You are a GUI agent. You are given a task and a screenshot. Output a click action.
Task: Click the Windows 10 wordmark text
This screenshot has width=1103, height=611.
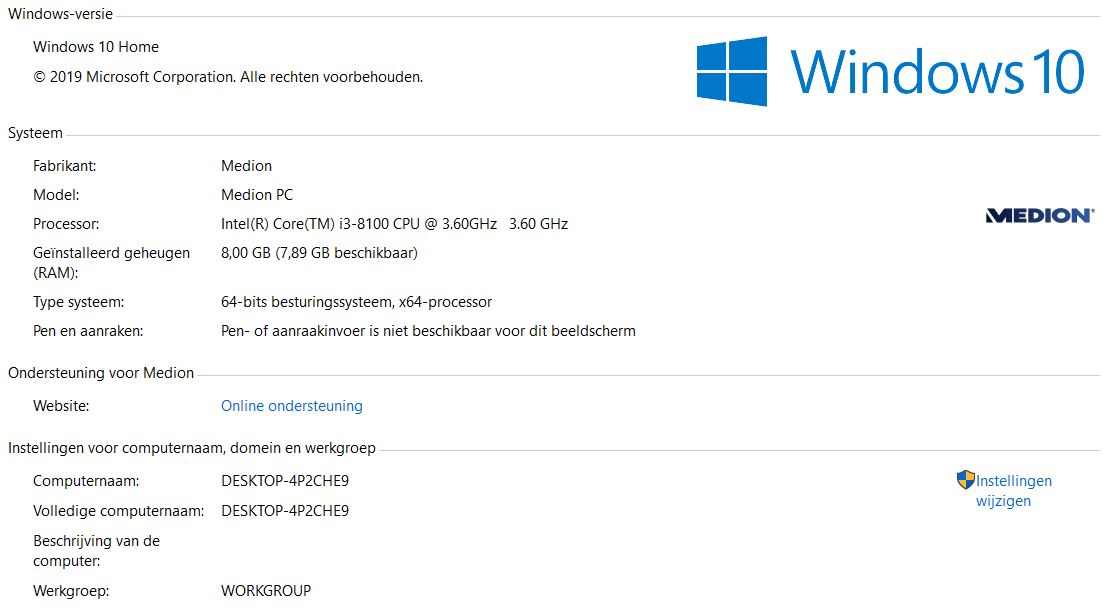coord(937,71)
